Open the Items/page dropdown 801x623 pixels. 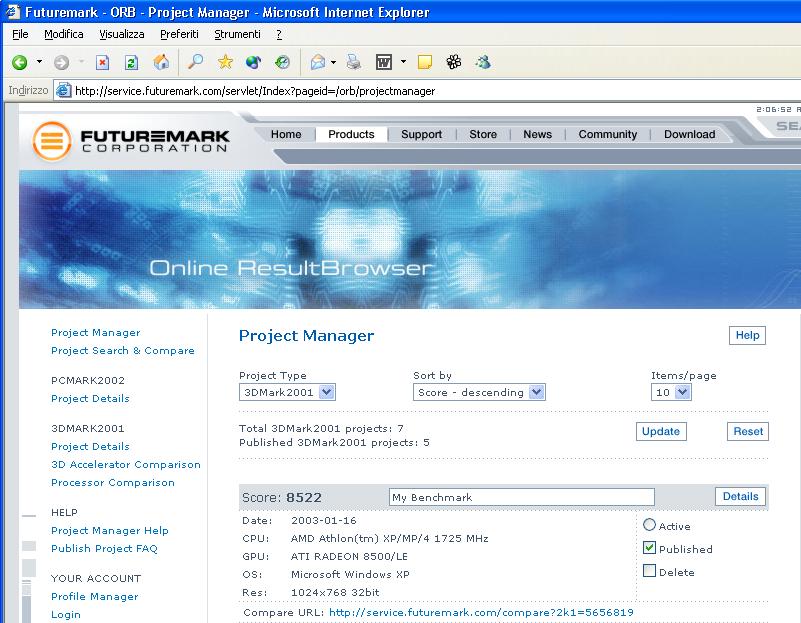point(671,392)
